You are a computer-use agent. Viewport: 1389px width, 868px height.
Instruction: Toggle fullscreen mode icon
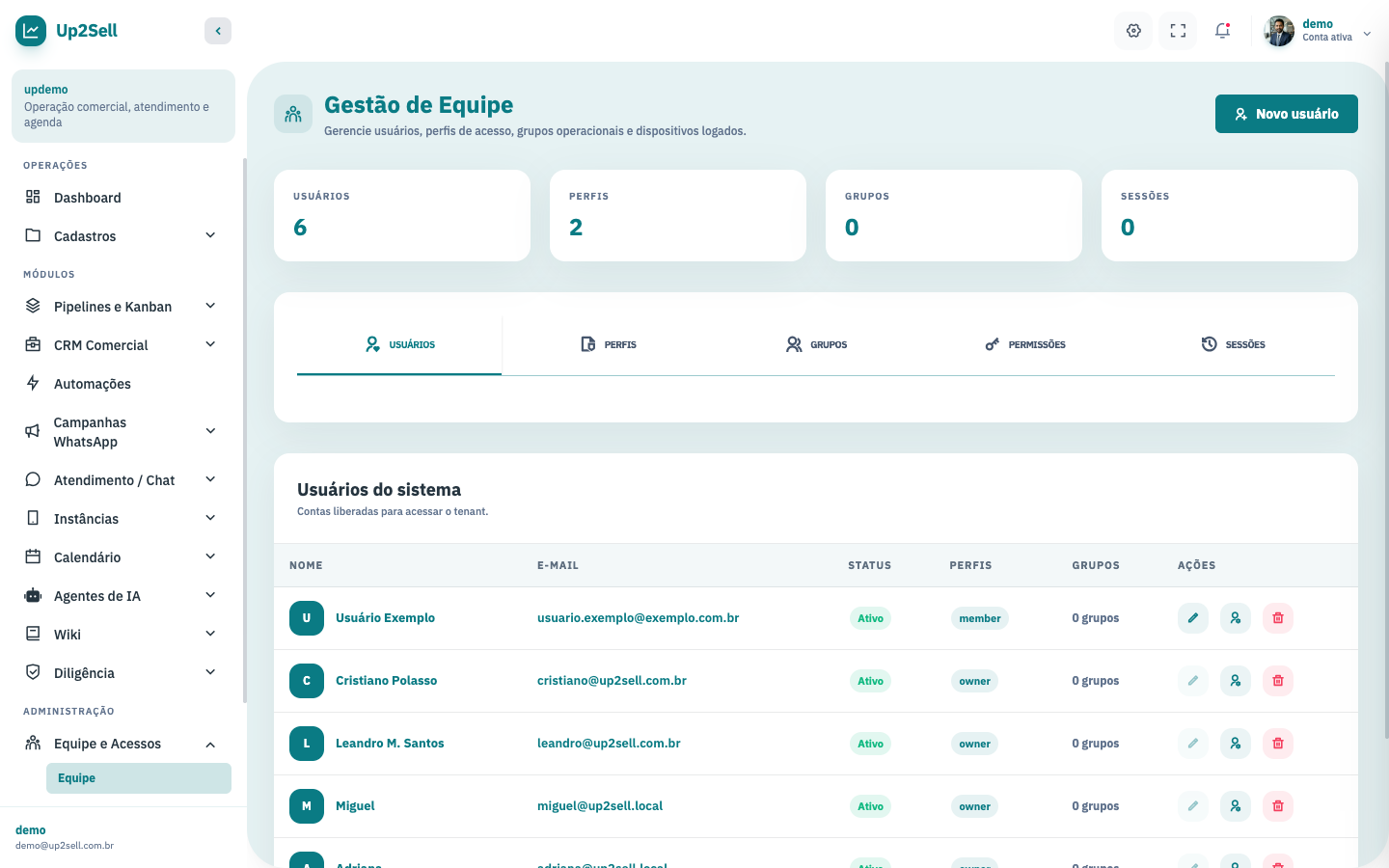coord(1178,31)
